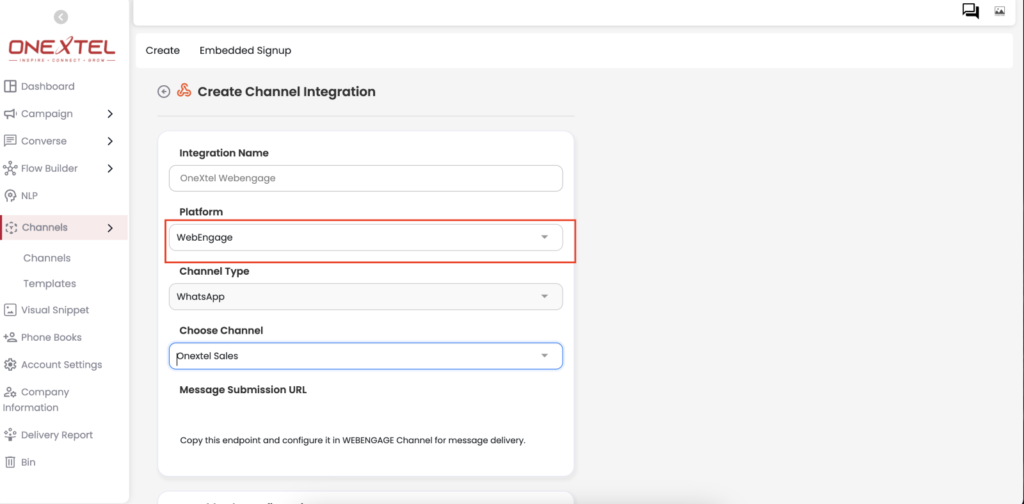Click the Choose Channel dropdown arrow

(x=545, y=356)
